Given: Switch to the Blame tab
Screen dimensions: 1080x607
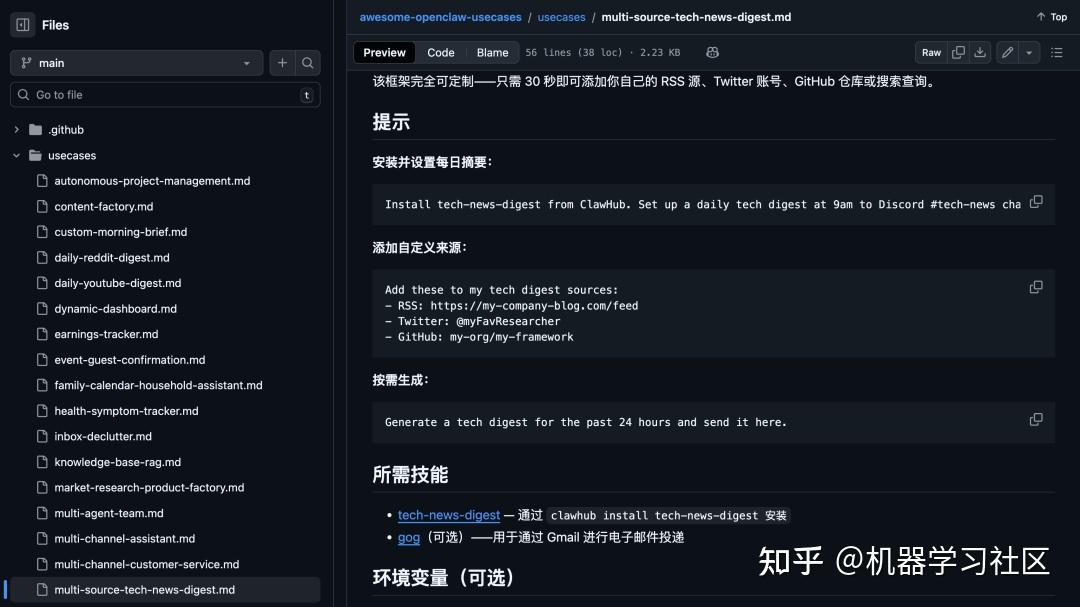Looking at the screenshot, I should coord(492,52).
